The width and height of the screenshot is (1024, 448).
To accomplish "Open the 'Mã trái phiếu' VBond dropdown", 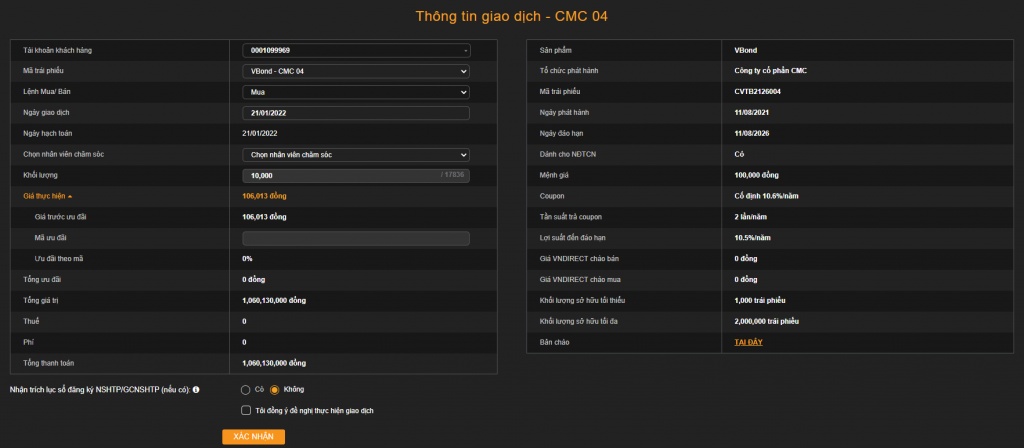I will 356,71.
